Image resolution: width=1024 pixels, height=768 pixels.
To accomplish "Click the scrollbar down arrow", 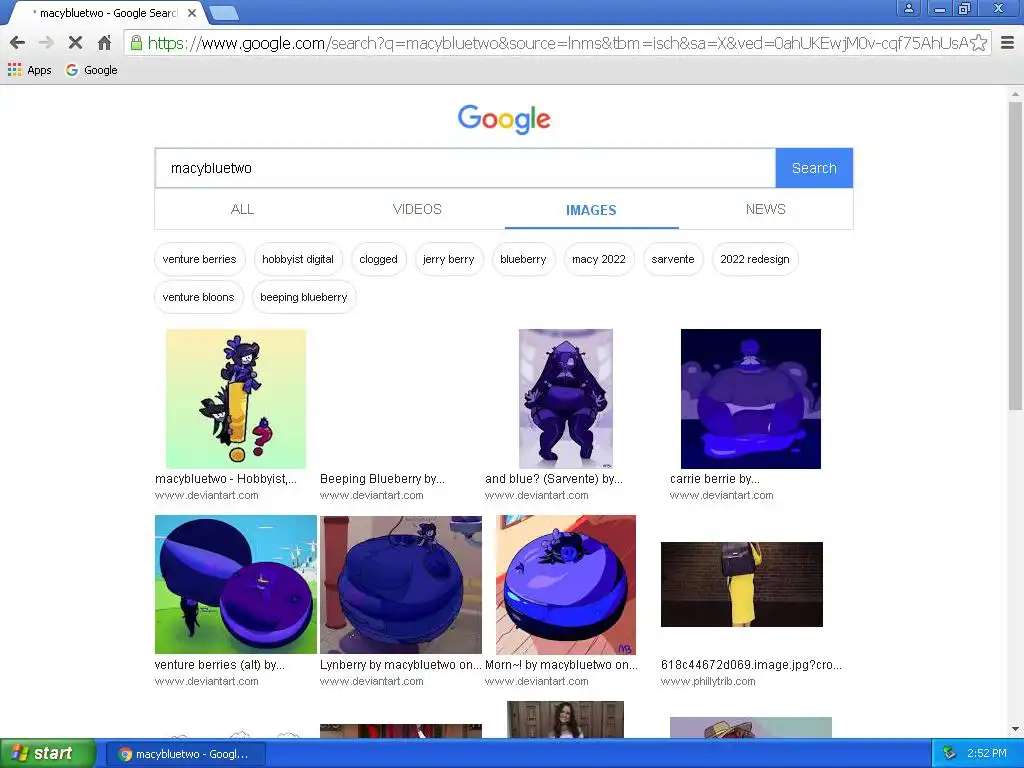I will pyautogui.click(x=1015, y=729).
